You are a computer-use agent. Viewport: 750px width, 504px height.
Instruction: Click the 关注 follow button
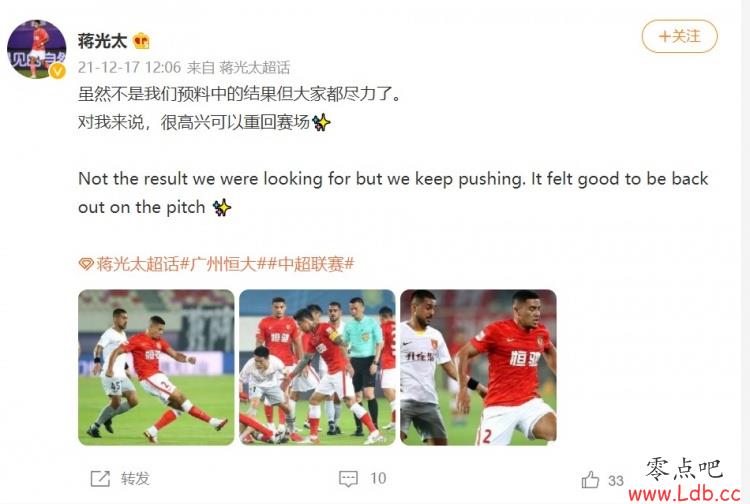click(679, 36)
